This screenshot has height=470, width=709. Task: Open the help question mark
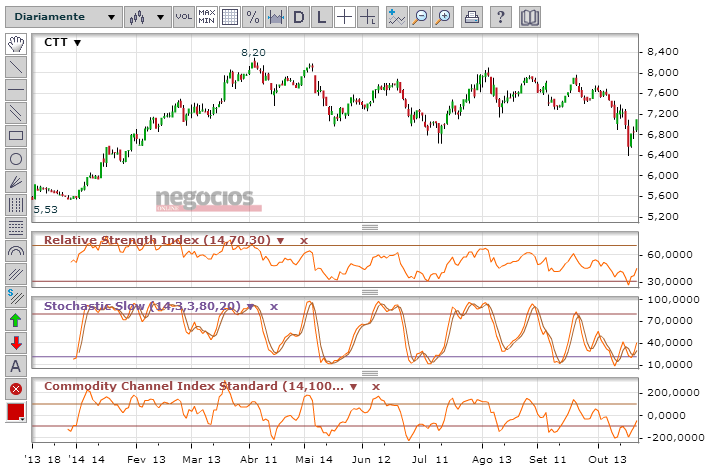501,17
